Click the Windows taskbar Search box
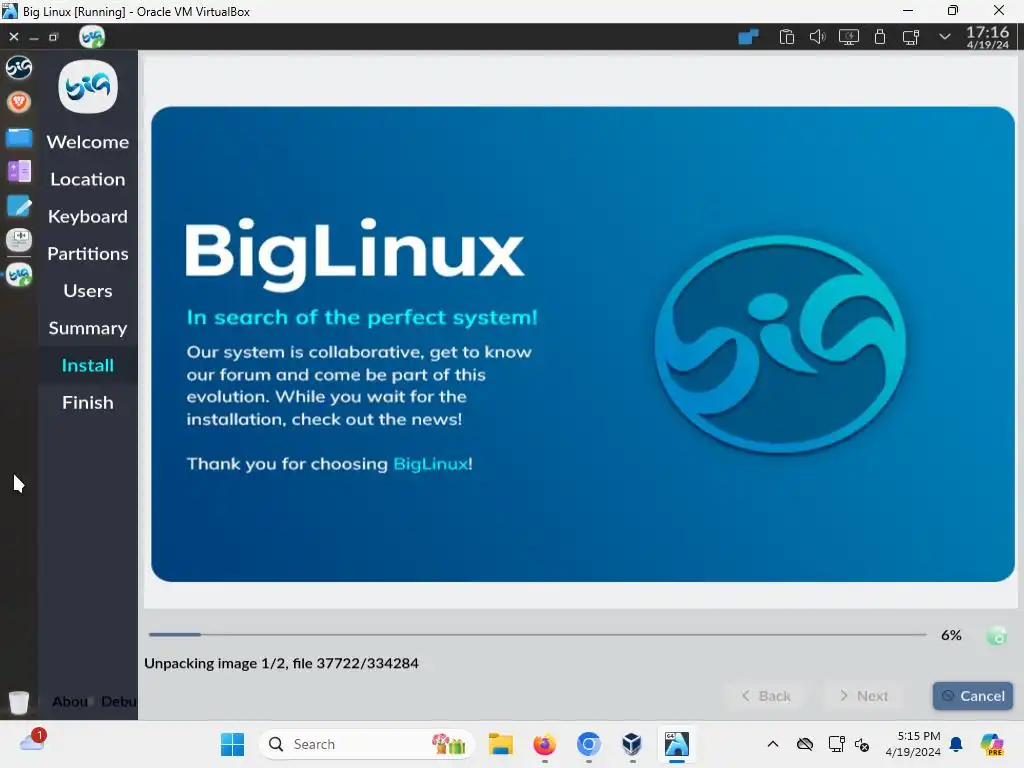The height and width of the screenshot is (768, 1024). pos(366,744)
